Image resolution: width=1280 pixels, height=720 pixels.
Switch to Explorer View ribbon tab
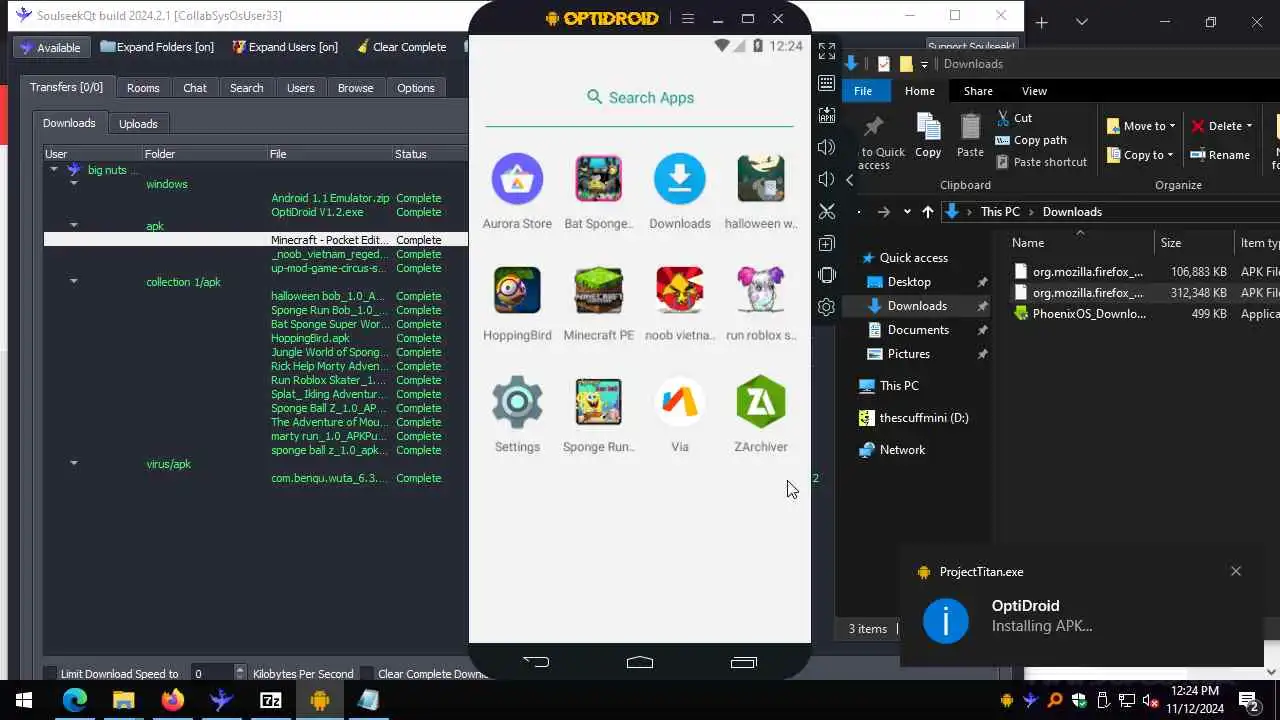tap(1034, 91)
